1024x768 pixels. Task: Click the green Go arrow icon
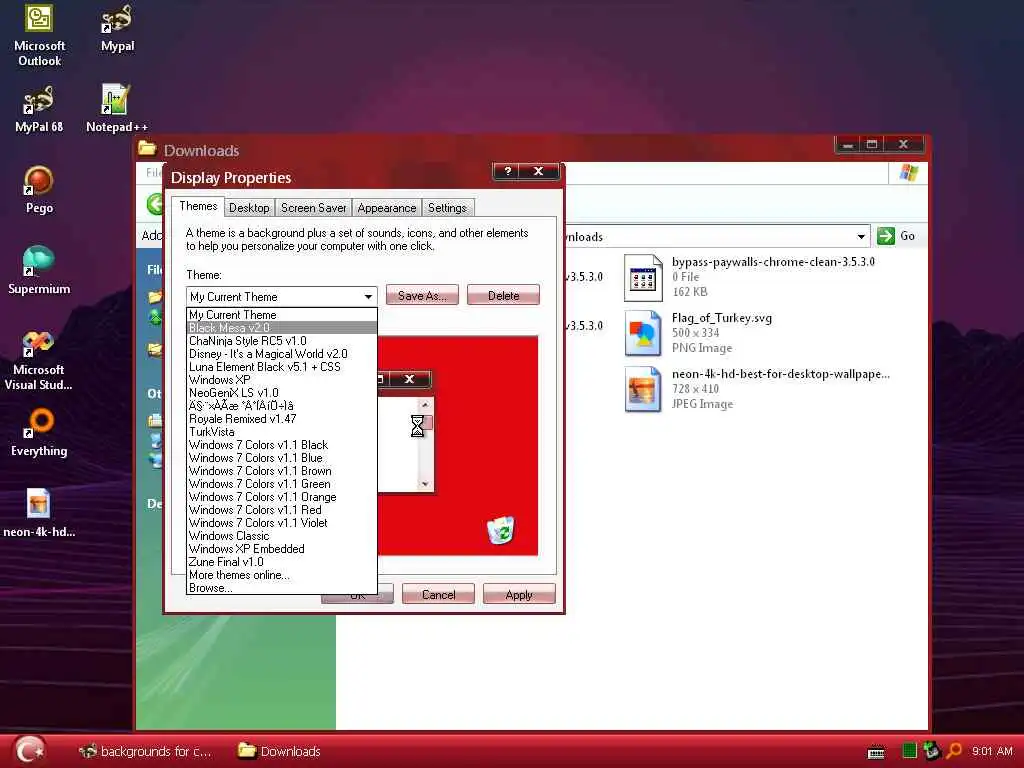pyautogui.click(x=886, y=236)
